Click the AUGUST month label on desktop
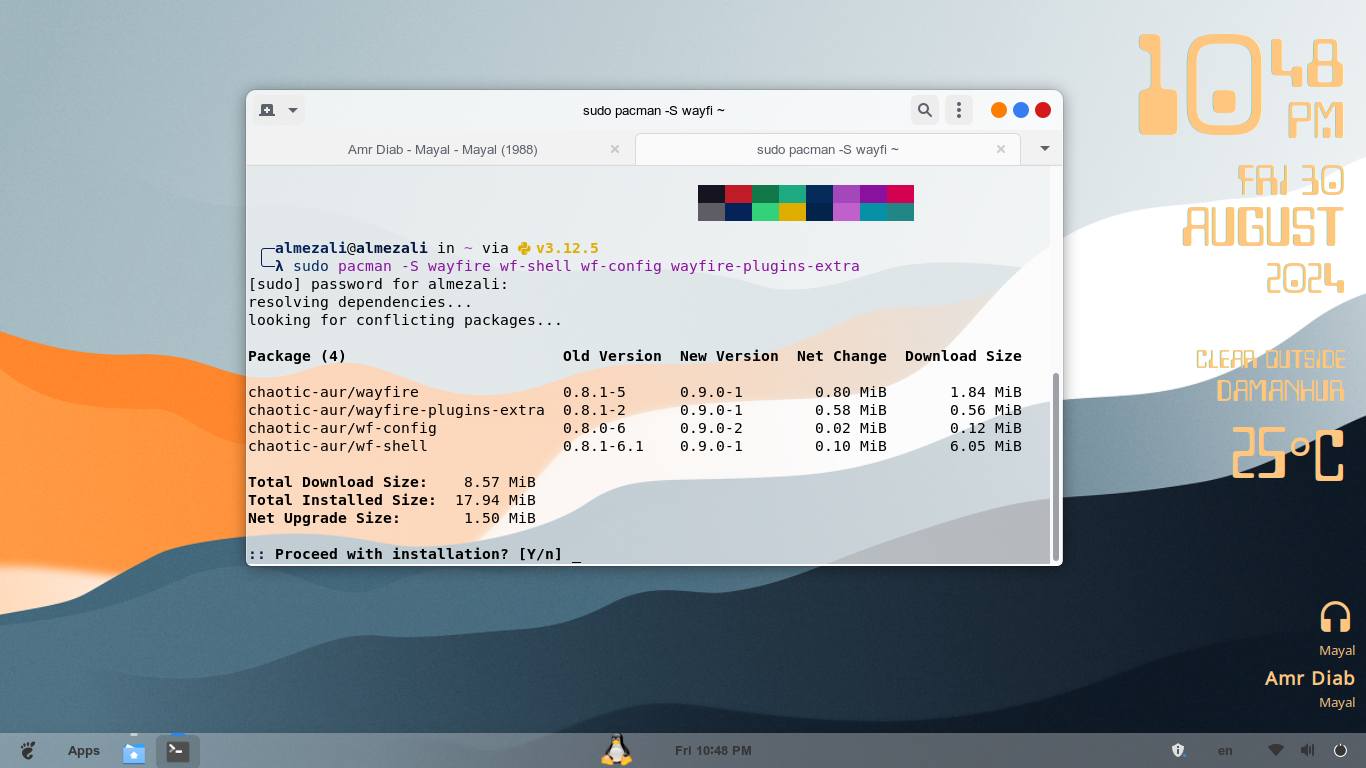This screenshot has height=768, width=1366. (x=1263, y=226)
